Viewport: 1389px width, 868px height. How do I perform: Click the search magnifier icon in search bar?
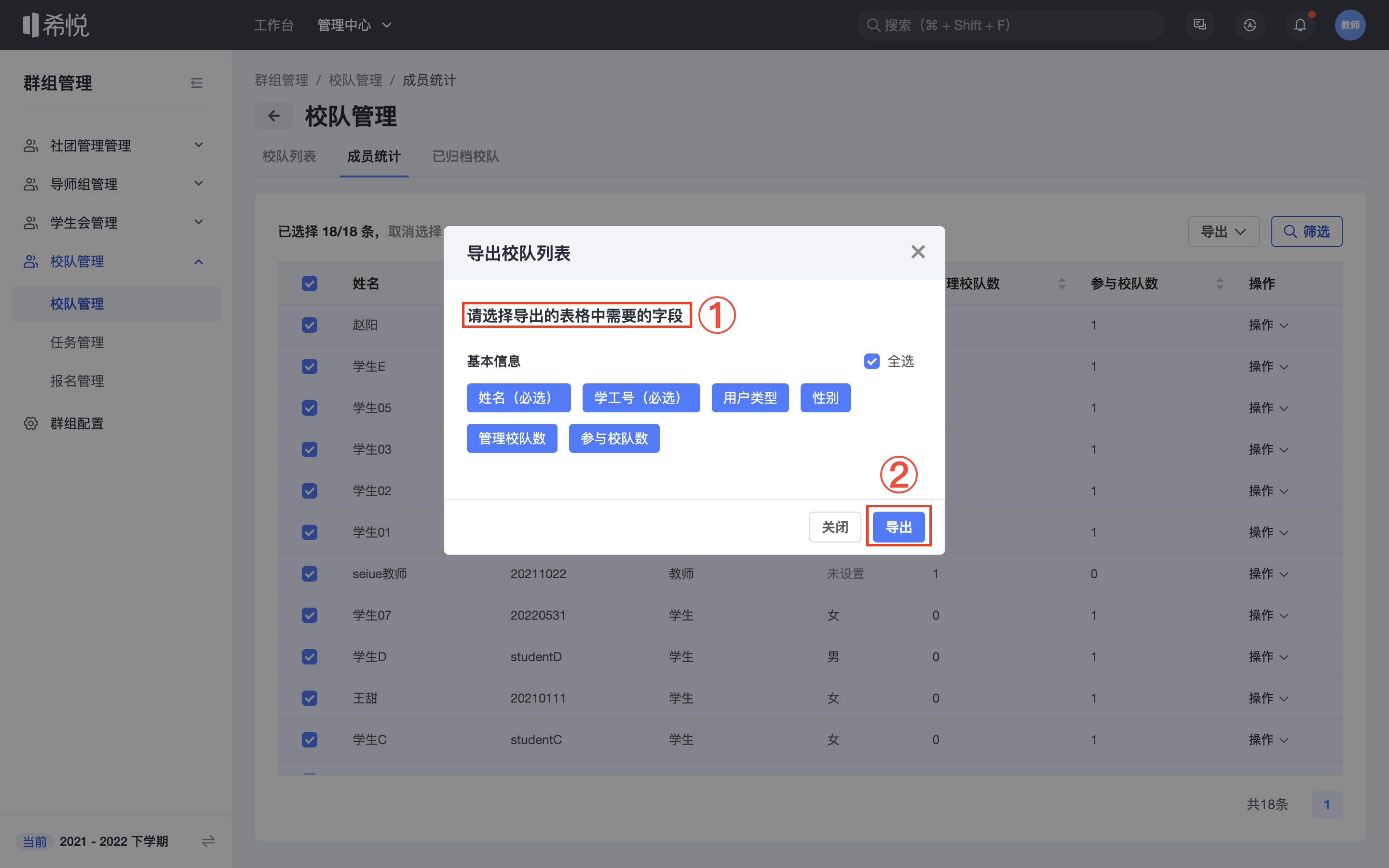click(873, 25)
